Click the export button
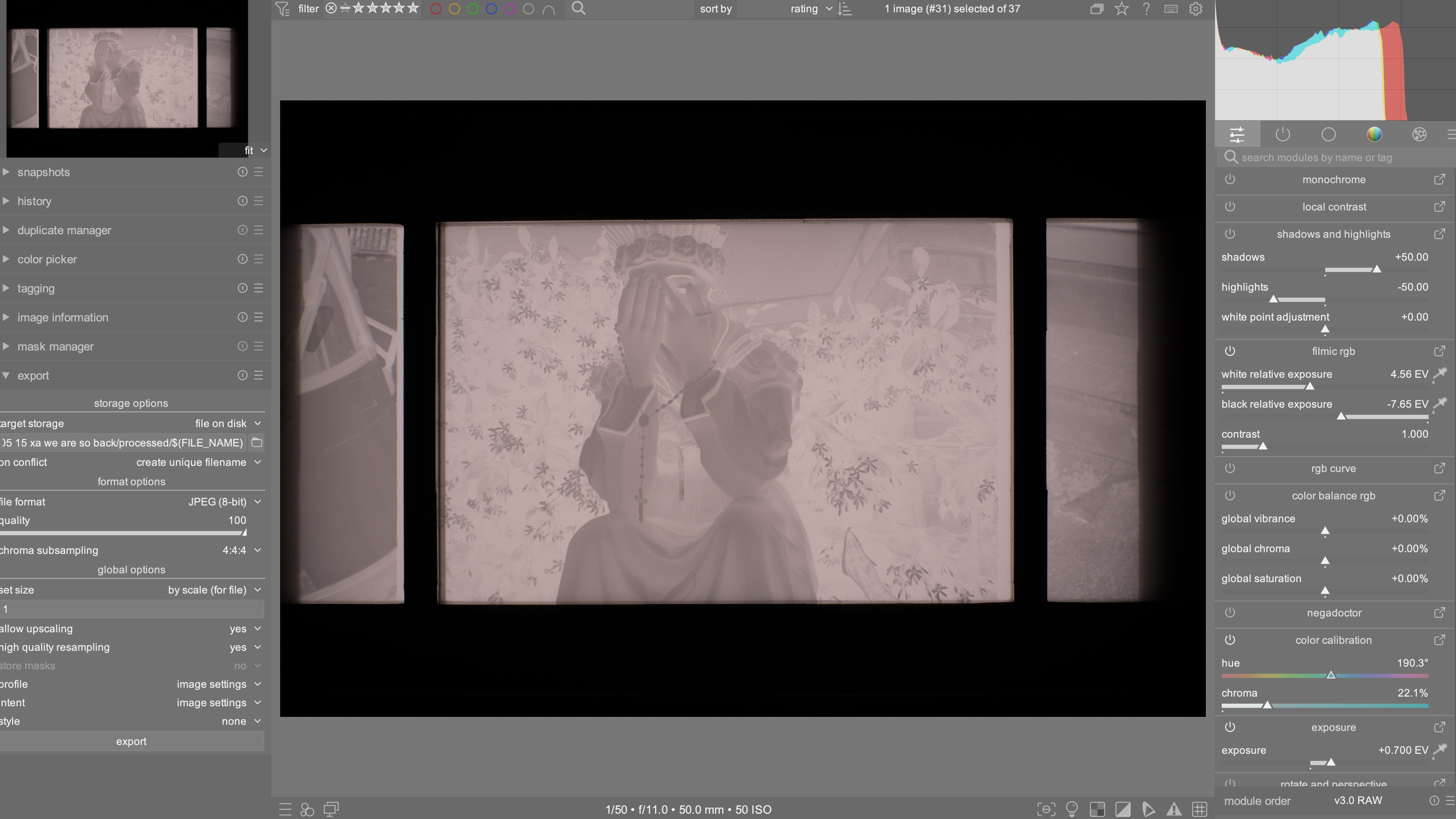This screenshot has height=819, width=1456. tap(131, 742)
